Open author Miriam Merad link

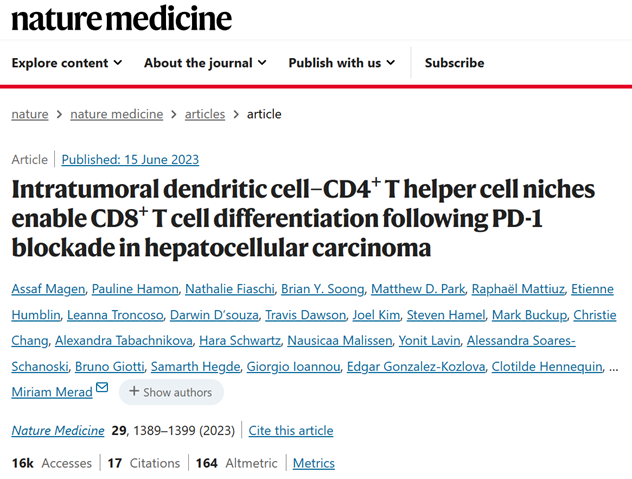pyautogui.click(x=52, y=392)
